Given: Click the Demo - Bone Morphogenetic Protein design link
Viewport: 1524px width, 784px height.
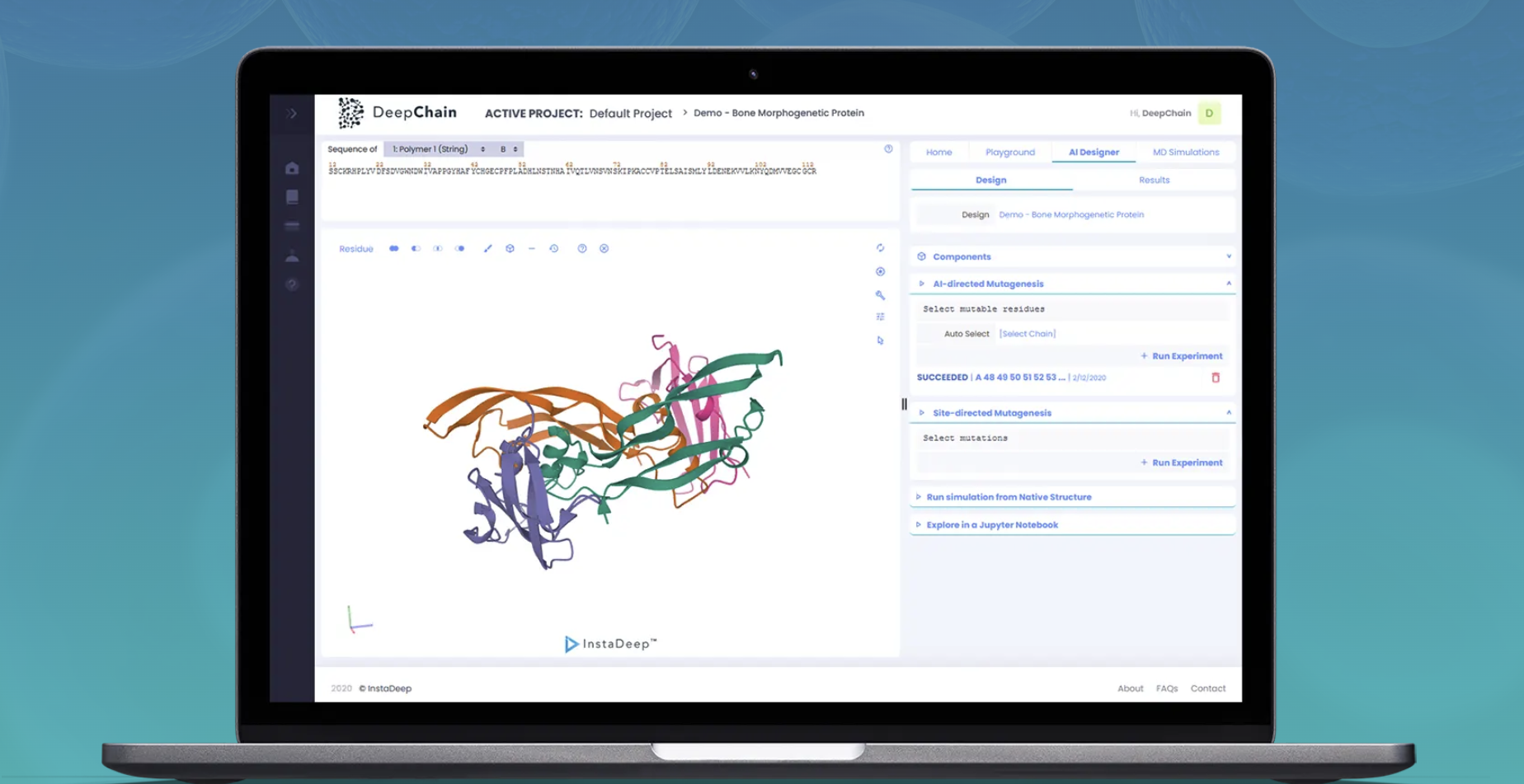Looking at the screenshot, I should pos(1070,214).
